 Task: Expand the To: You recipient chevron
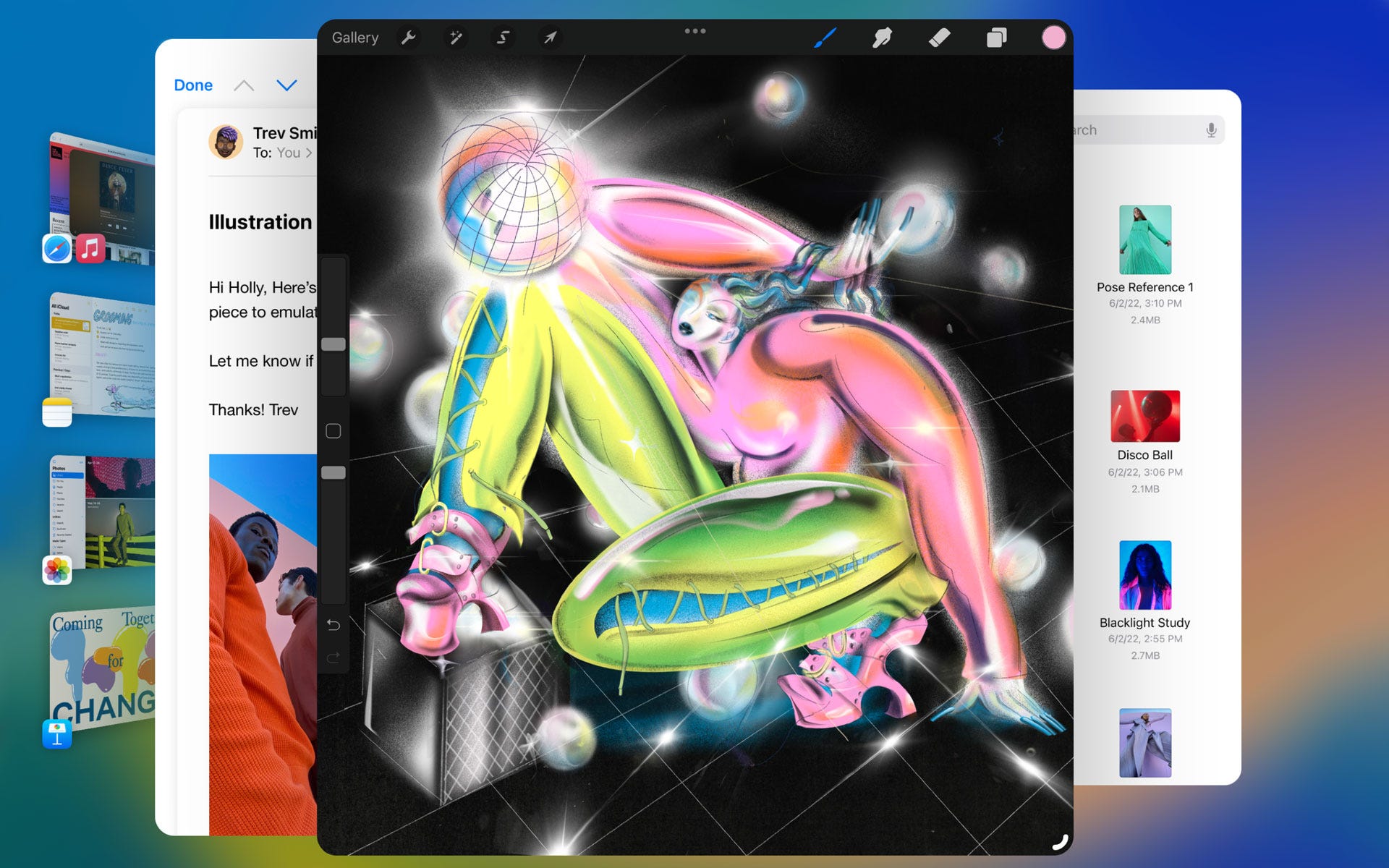coord(309,153)
